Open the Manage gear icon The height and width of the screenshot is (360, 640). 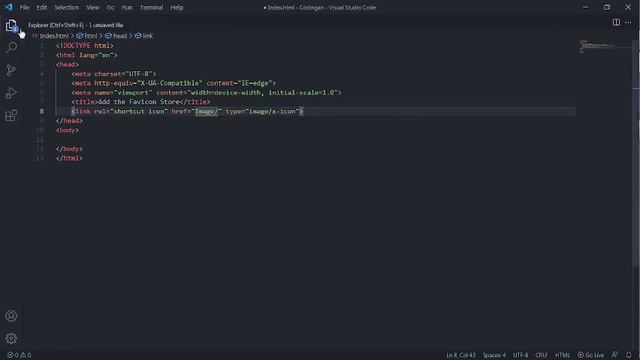tap(11, 338)
